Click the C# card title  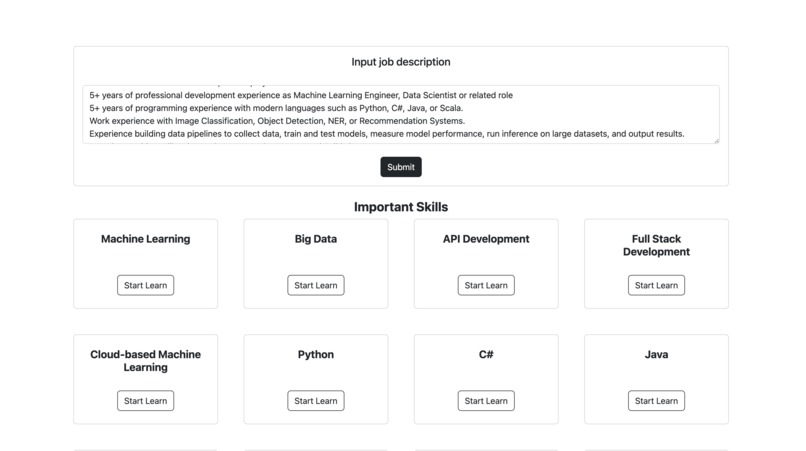tap(486, 354)
